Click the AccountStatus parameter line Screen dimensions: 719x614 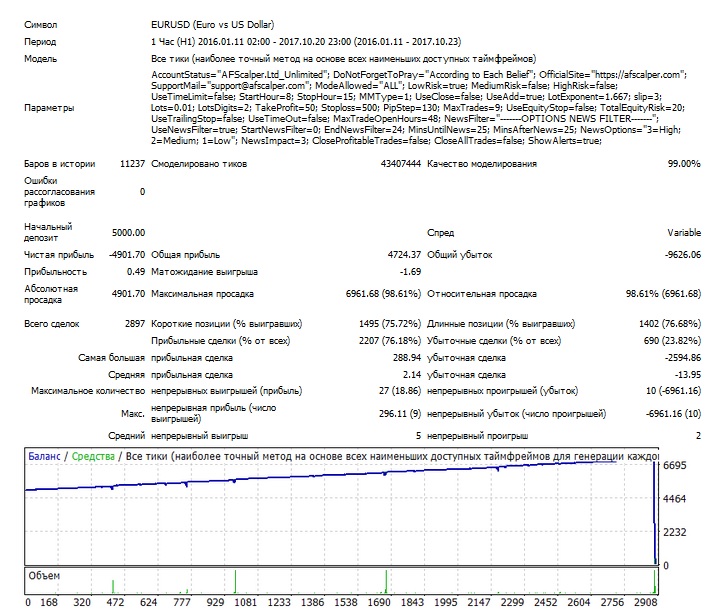click(419, 75)
